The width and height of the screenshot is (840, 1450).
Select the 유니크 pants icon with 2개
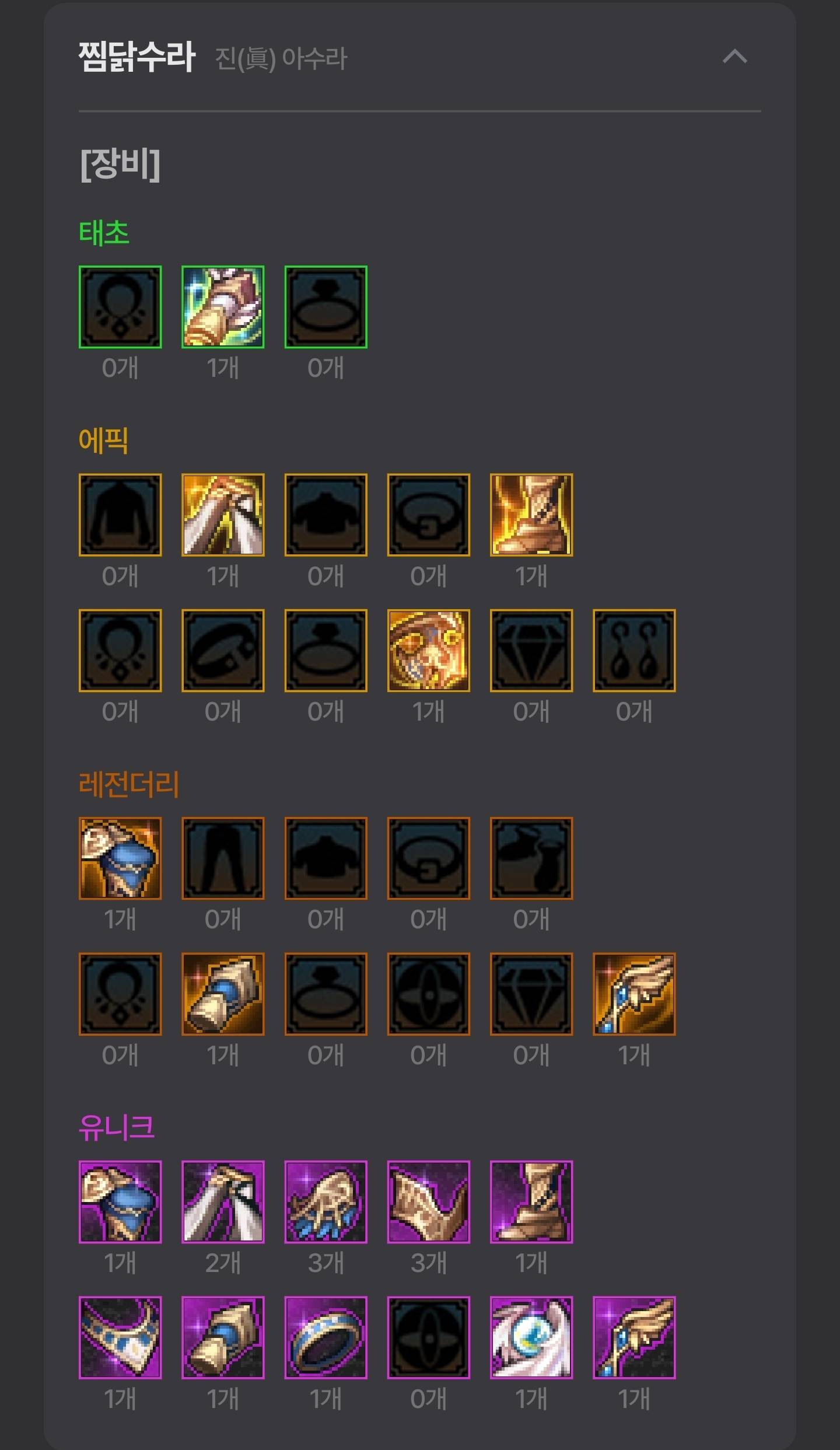[x=223, y=1202]
